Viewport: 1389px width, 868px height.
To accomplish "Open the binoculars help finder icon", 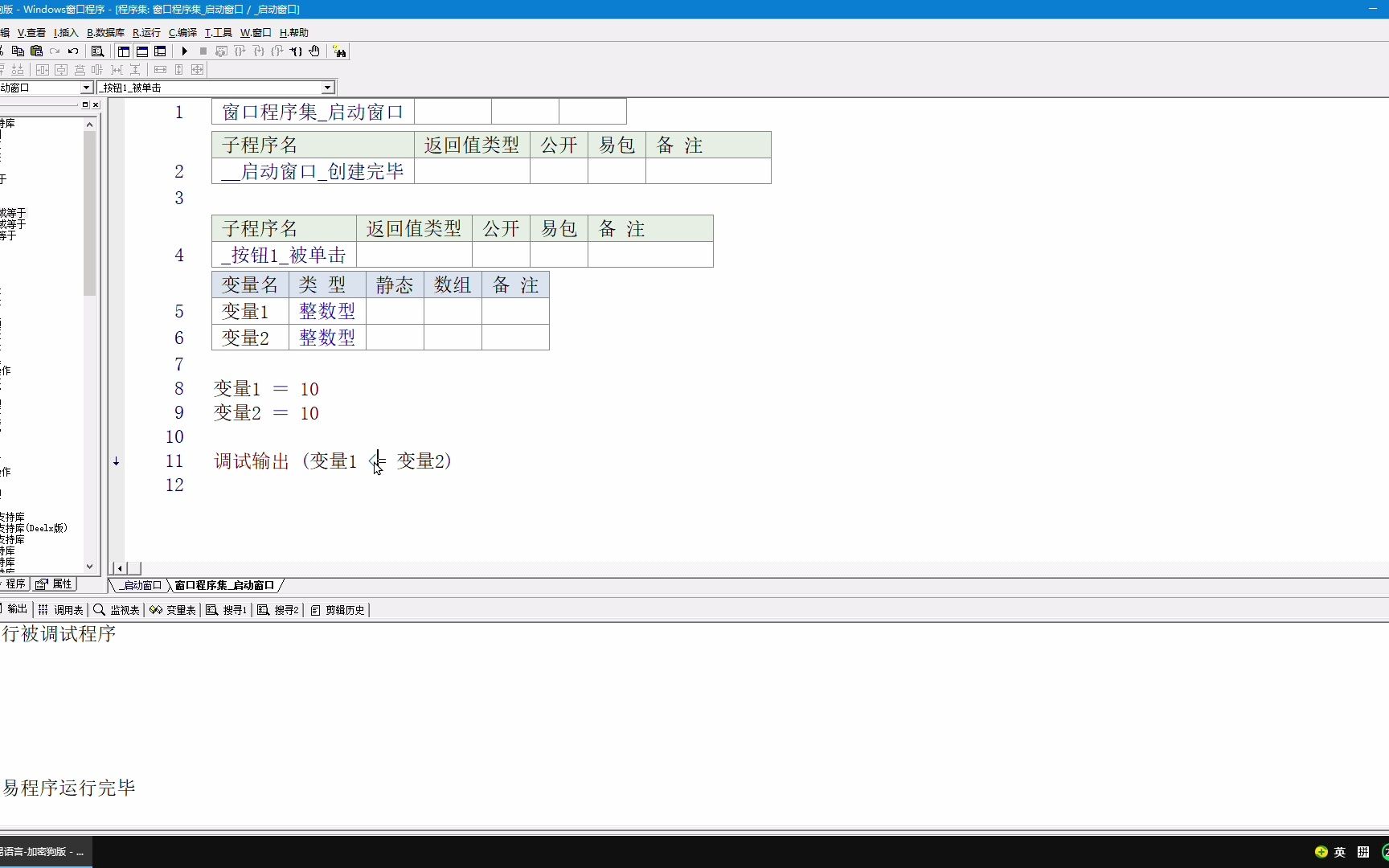I will [x=339, y=51].
